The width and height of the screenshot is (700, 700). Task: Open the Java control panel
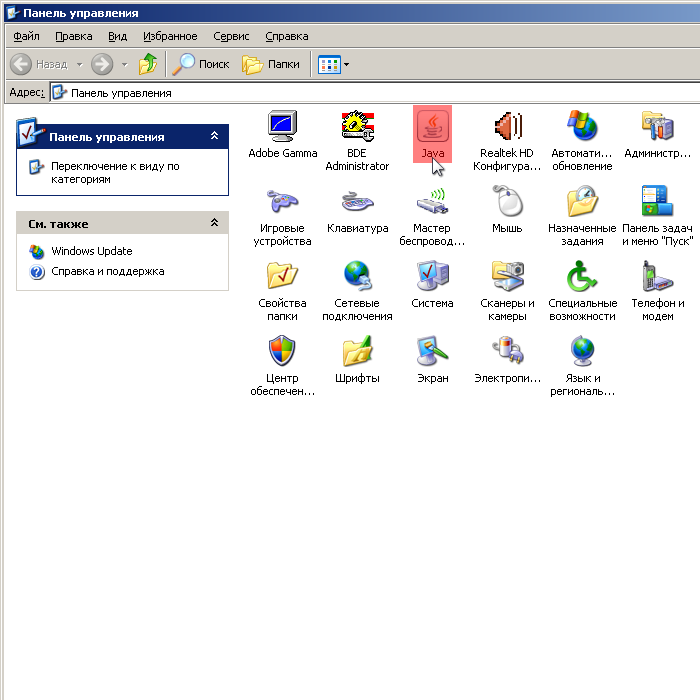(x=432, y=134)
